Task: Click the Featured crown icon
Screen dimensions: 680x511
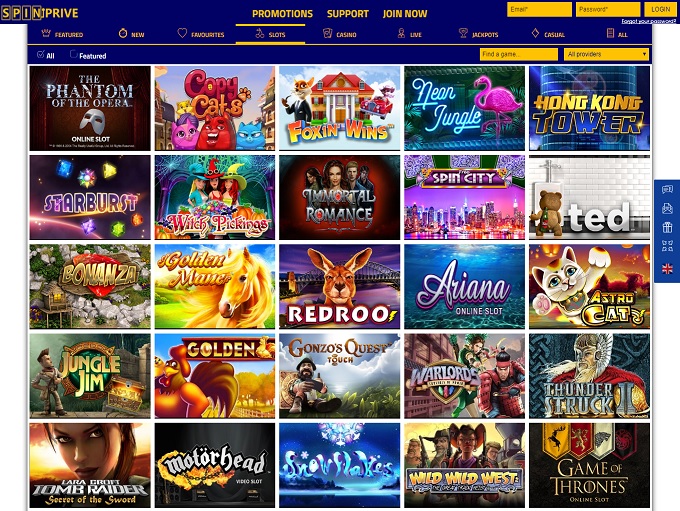Action: pyautogui.click(x=46, y=33)
